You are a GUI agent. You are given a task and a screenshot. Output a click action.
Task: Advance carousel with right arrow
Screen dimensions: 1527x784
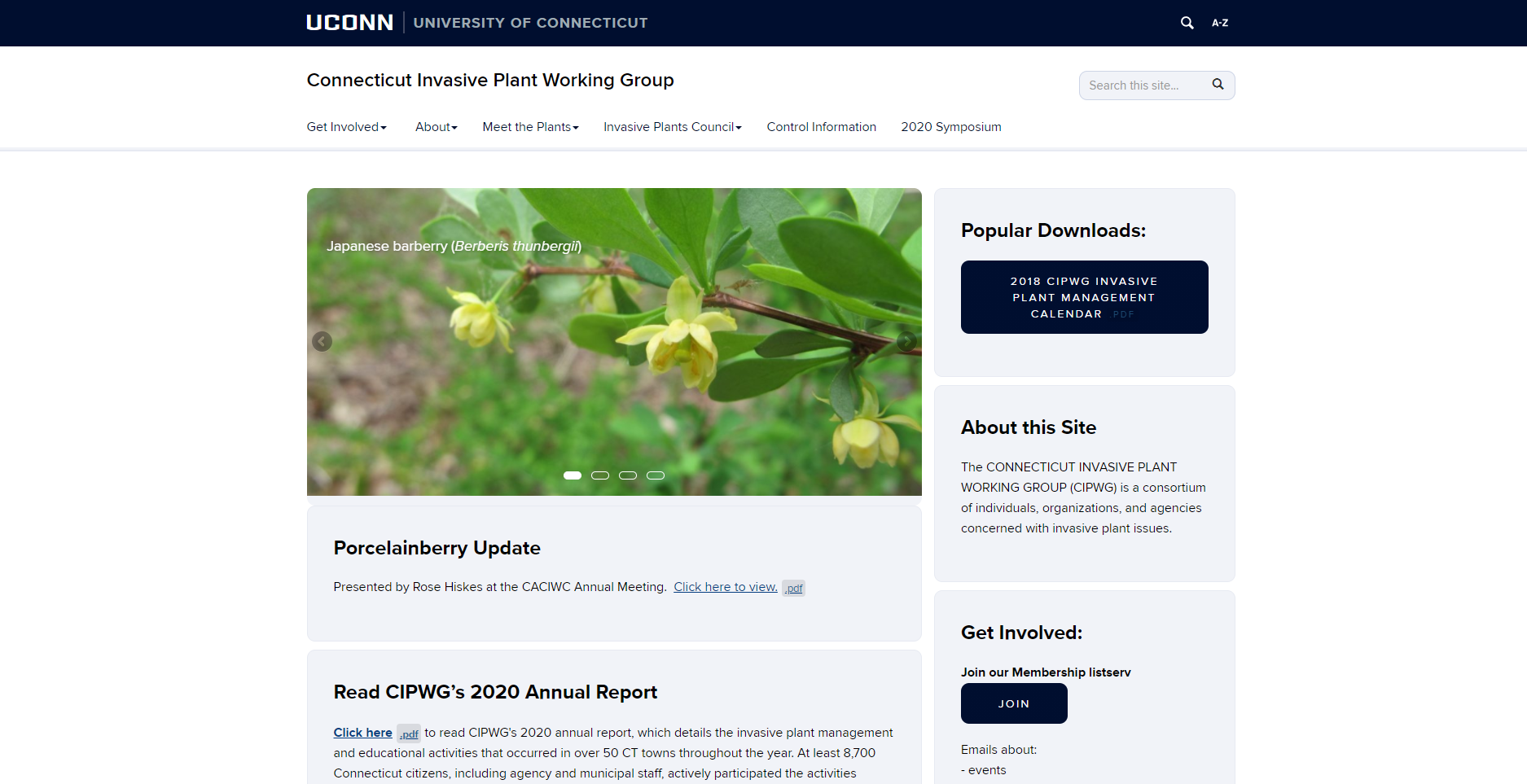point(906,342)
